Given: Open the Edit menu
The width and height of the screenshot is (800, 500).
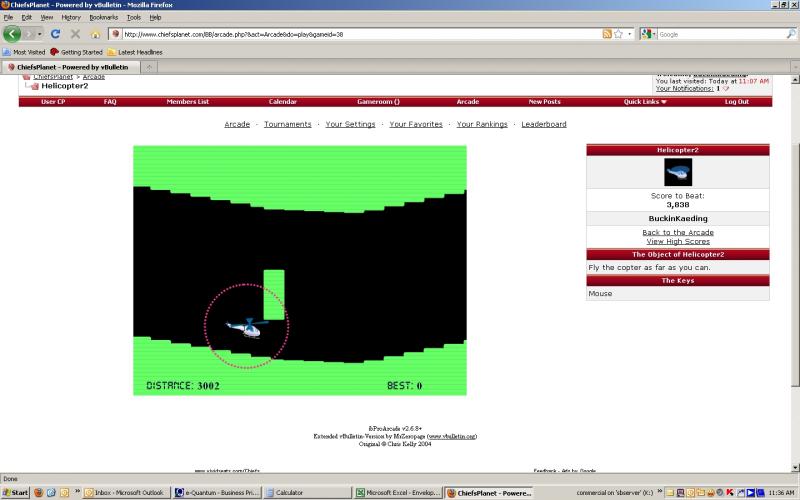Looking at the screenshot, I should pos(27,17).
